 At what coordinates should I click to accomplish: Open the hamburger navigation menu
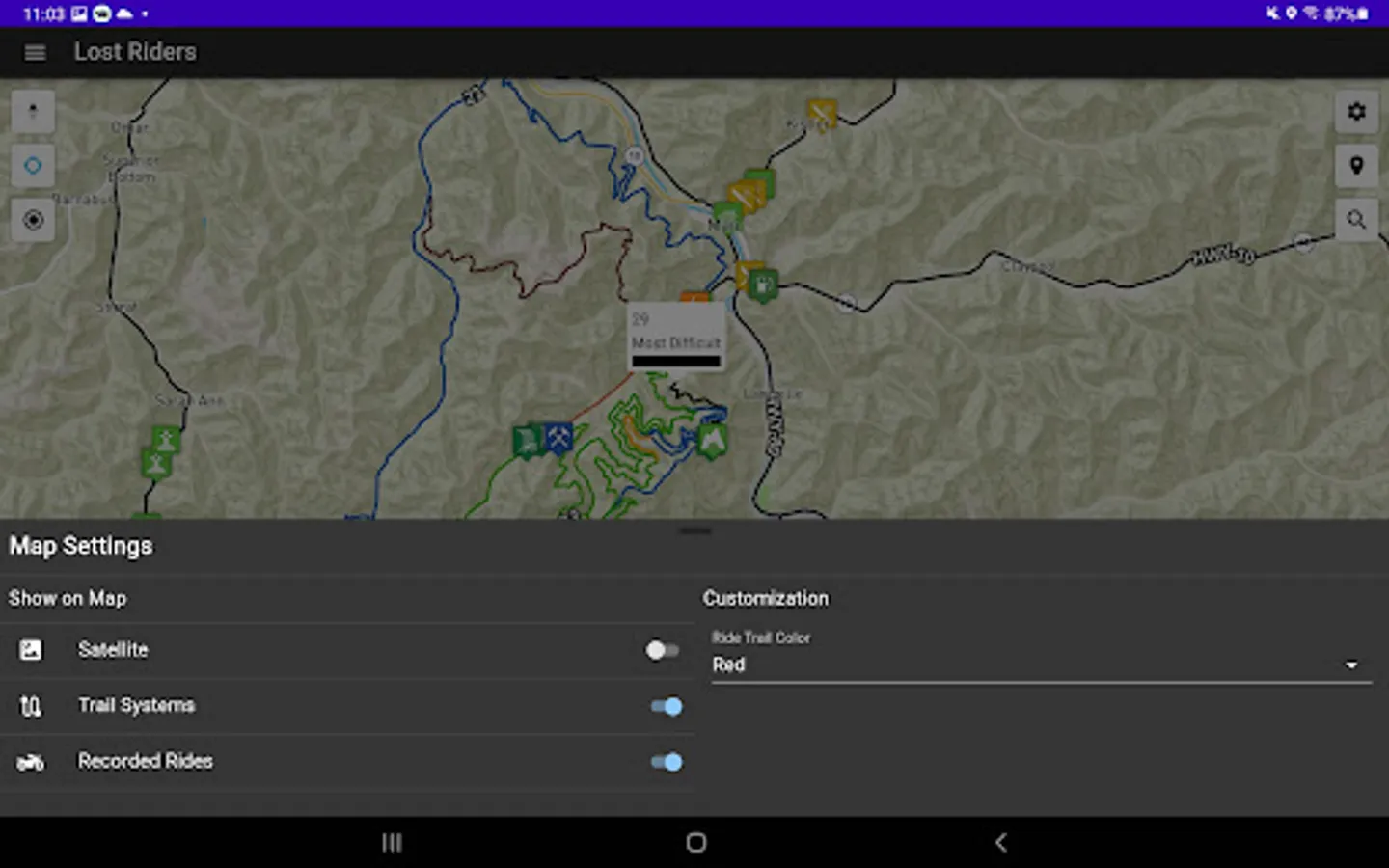pos(35,53)
